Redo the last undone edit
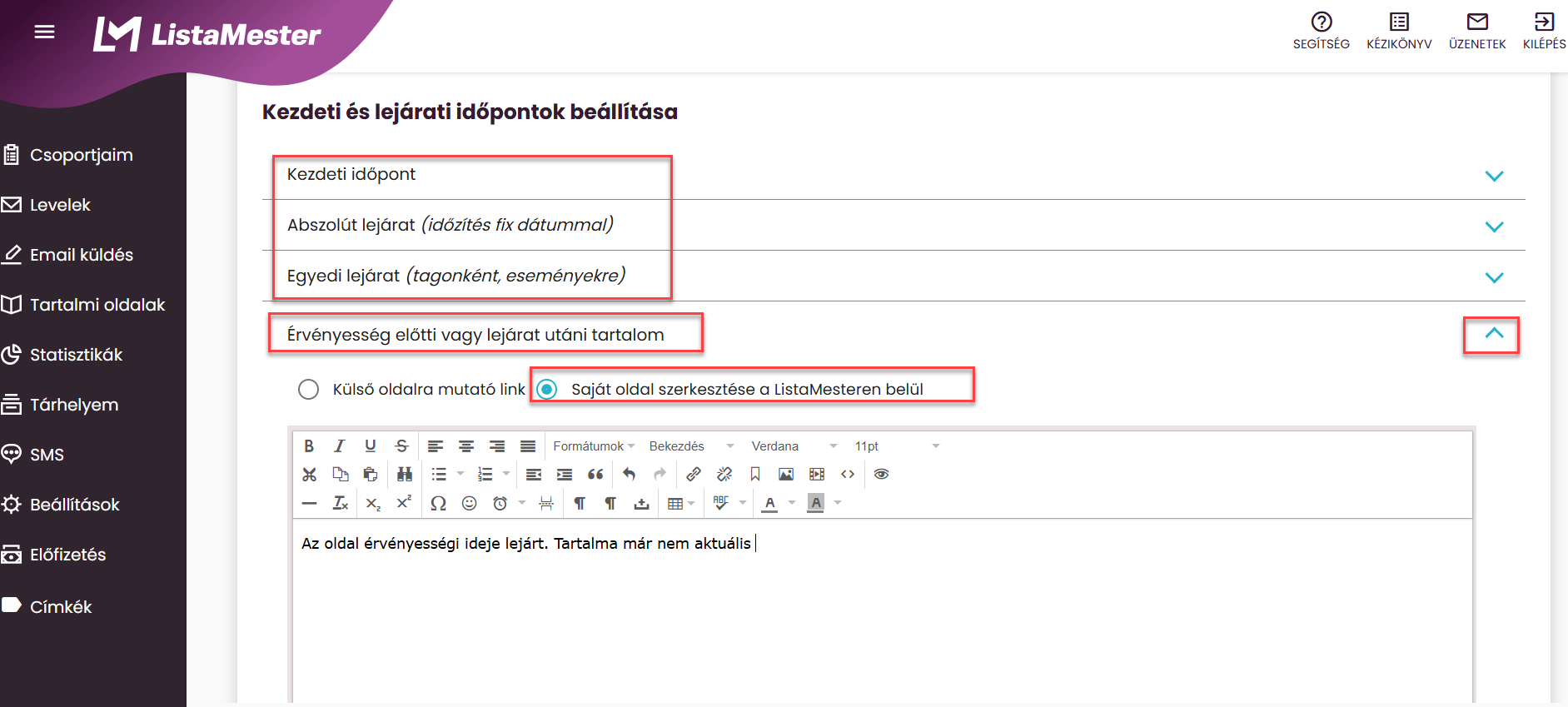 [660, 475]
